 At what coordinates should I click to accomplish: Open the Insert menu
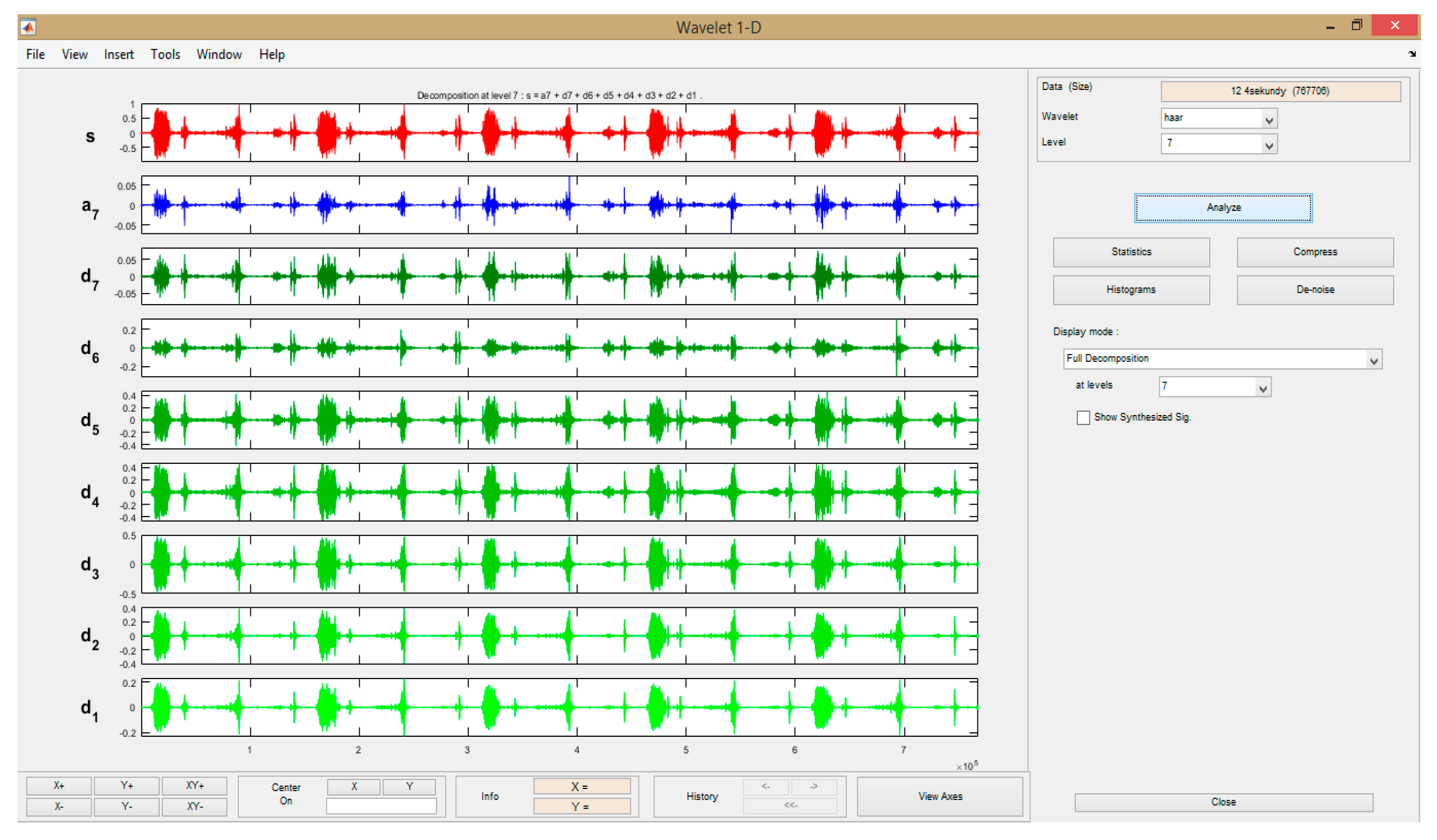(119, 54)
